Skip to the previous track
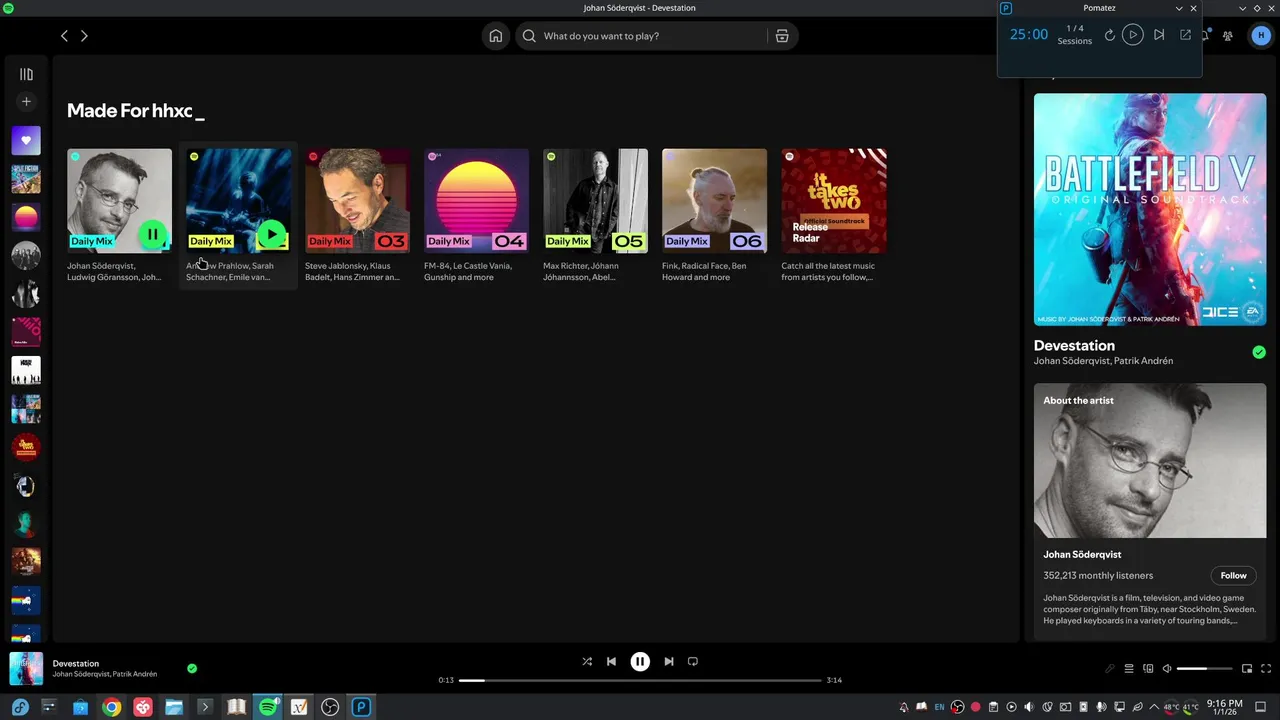This screenshot has width=1280, height=720. (x=611, y=661)
